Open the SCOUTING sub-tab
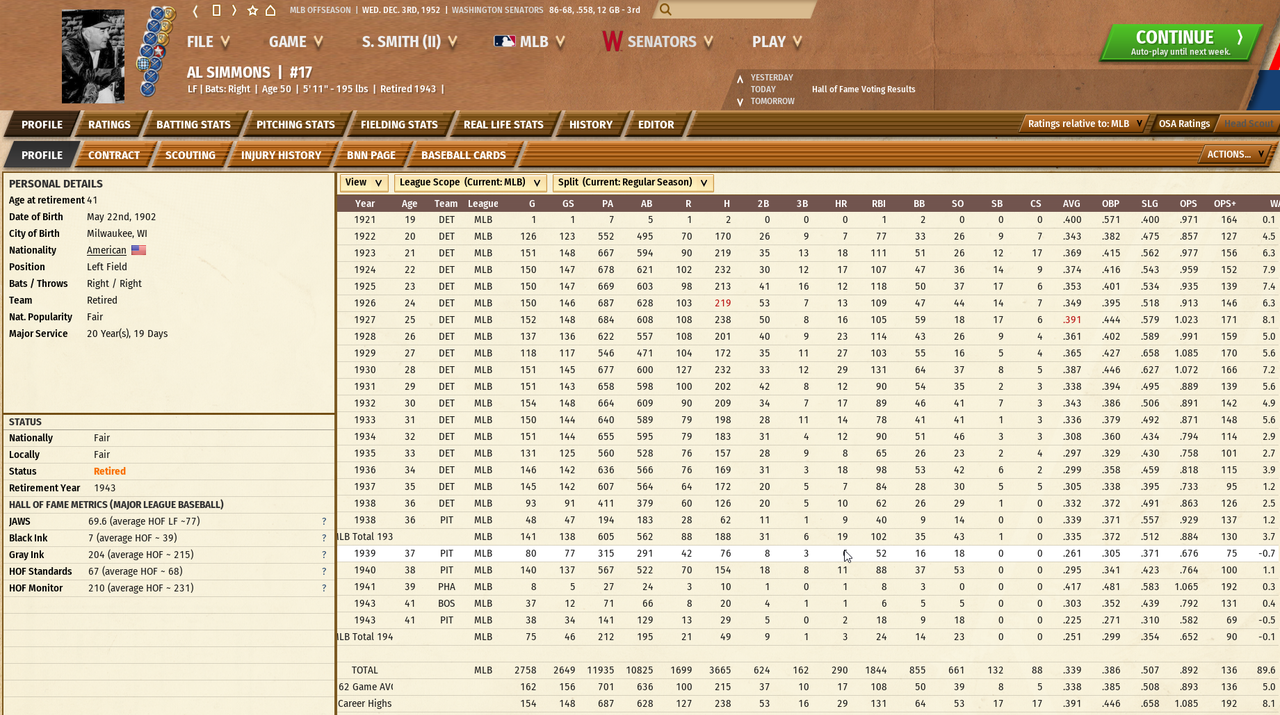The height and width of the screenshot is (715, 1280). tap(190, 155)
